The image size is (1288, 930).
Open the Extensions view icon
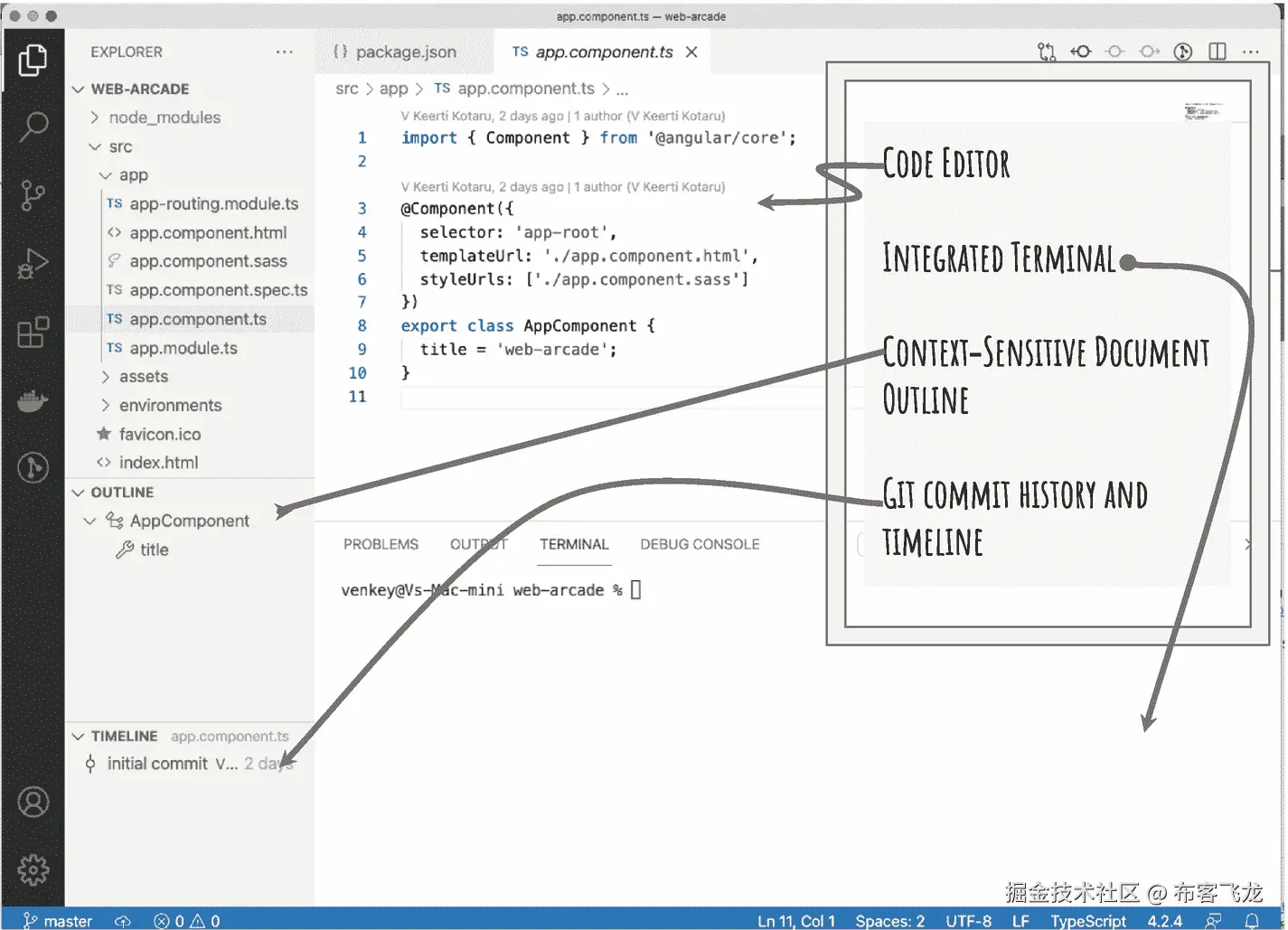coord(33,332)
